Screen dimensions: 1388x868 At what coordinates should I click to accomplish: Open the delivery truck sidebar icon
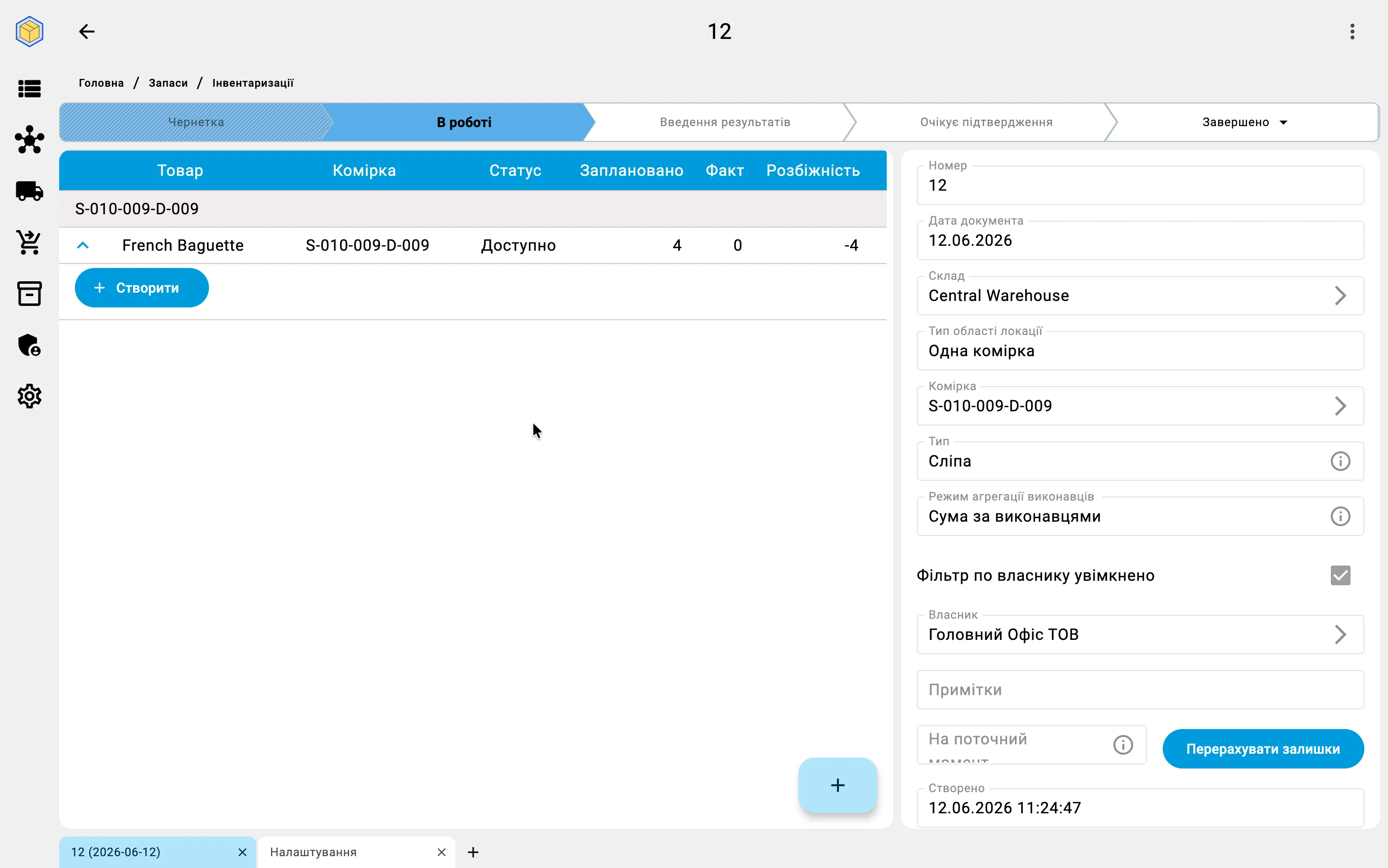tap(29, 191)
